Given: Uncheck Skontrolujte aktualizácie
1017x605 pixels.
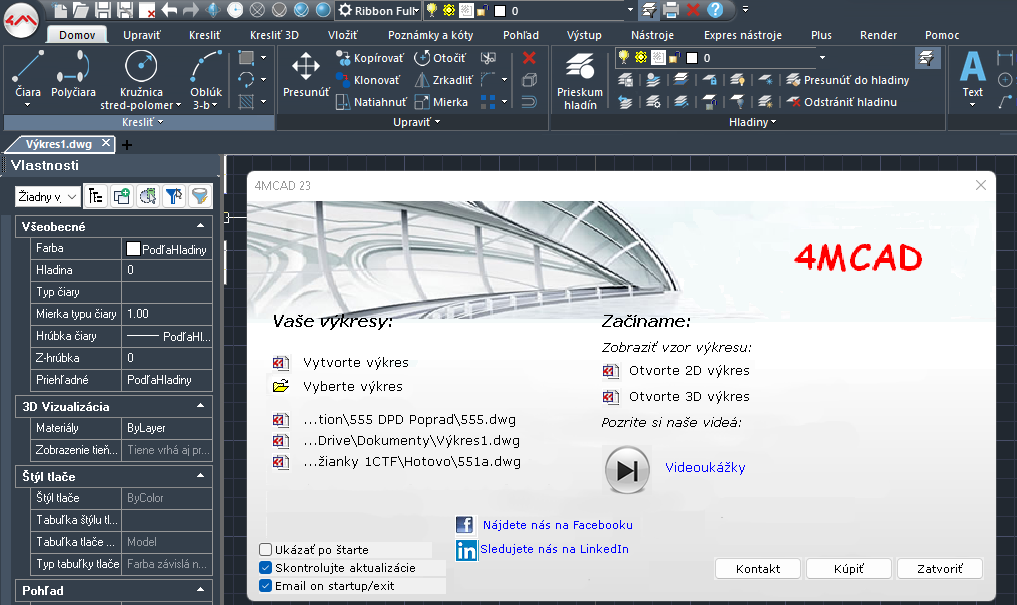Looking at the screenshot, I should pyautogui.click(x=265, y=568).
